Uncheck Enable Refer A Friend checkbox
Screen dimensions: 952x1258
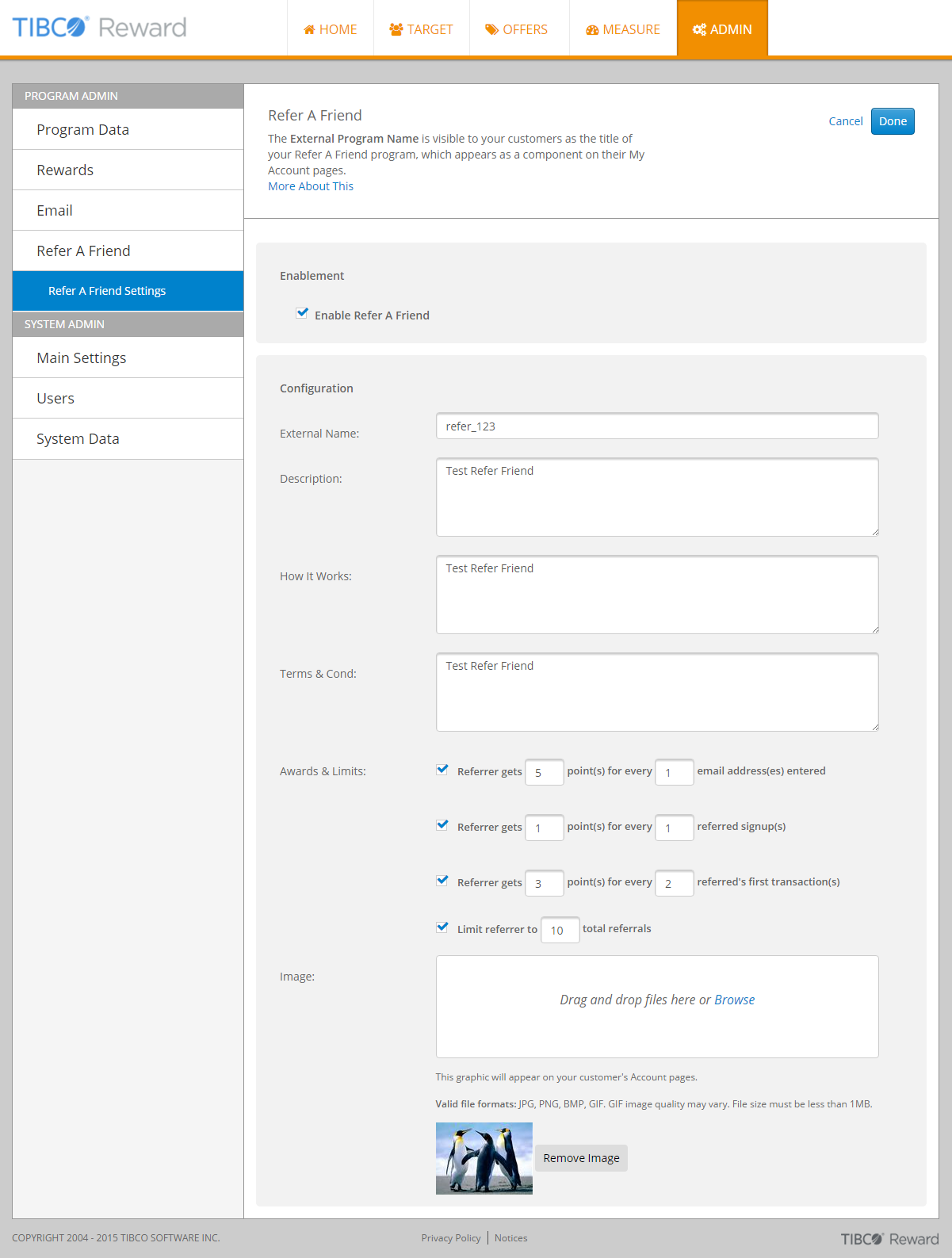(302, 313)
